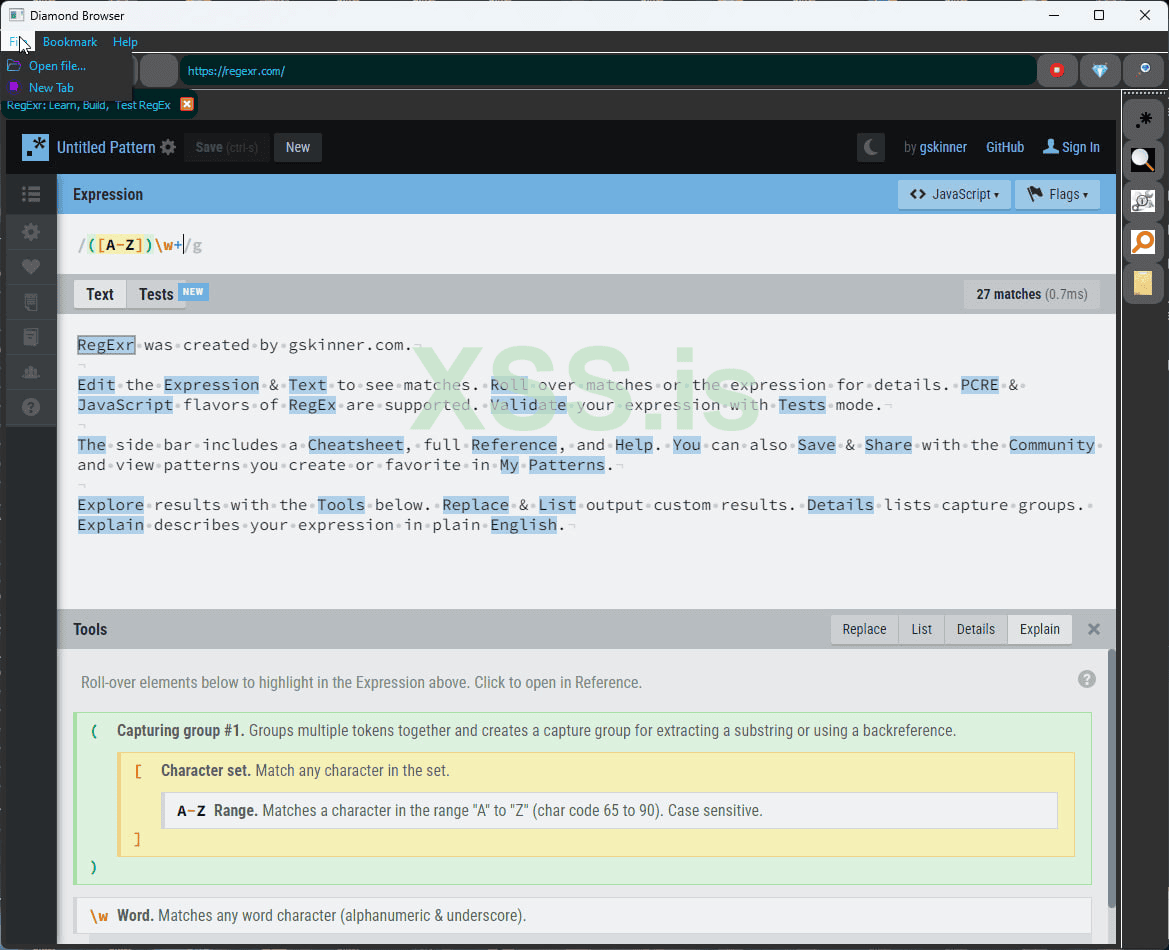This screenshot has width=1169, height=950.
Task: Click into the regular expression input field
Action: [586, 245]
